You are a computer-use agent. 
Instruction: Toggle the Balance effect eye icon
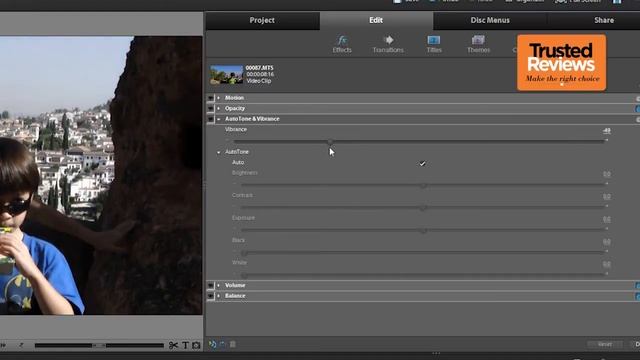coord(211,296)
